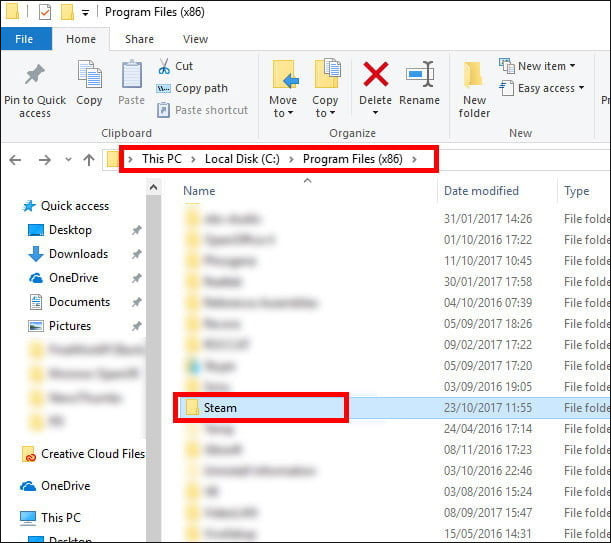Click the pin icon next to Pictures
Viewport: 611px width, 543px height.
pyautogui.click(x=136, y=326)
